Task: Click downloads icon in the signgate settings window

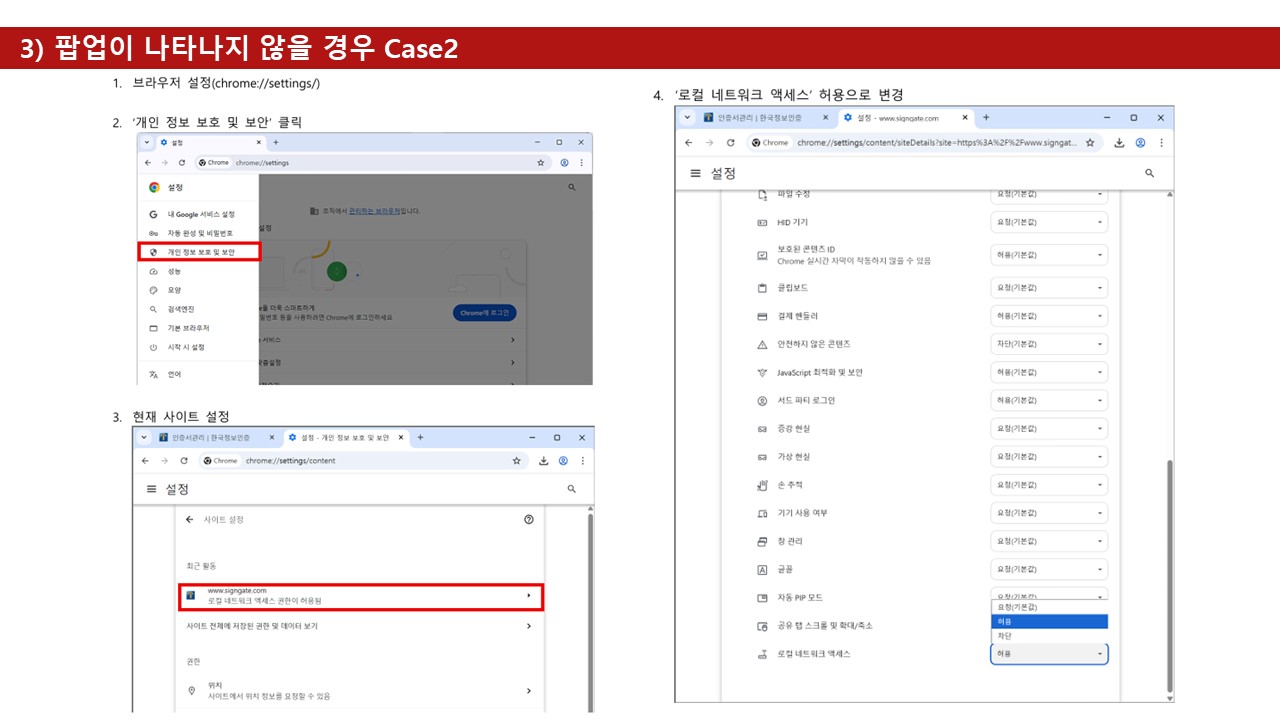Action: [1119, 143]
